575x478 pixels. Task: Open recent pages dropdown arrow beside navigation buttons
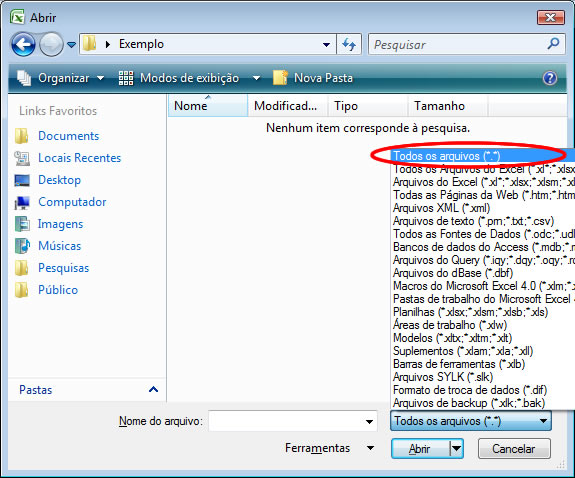pos(72,45)
